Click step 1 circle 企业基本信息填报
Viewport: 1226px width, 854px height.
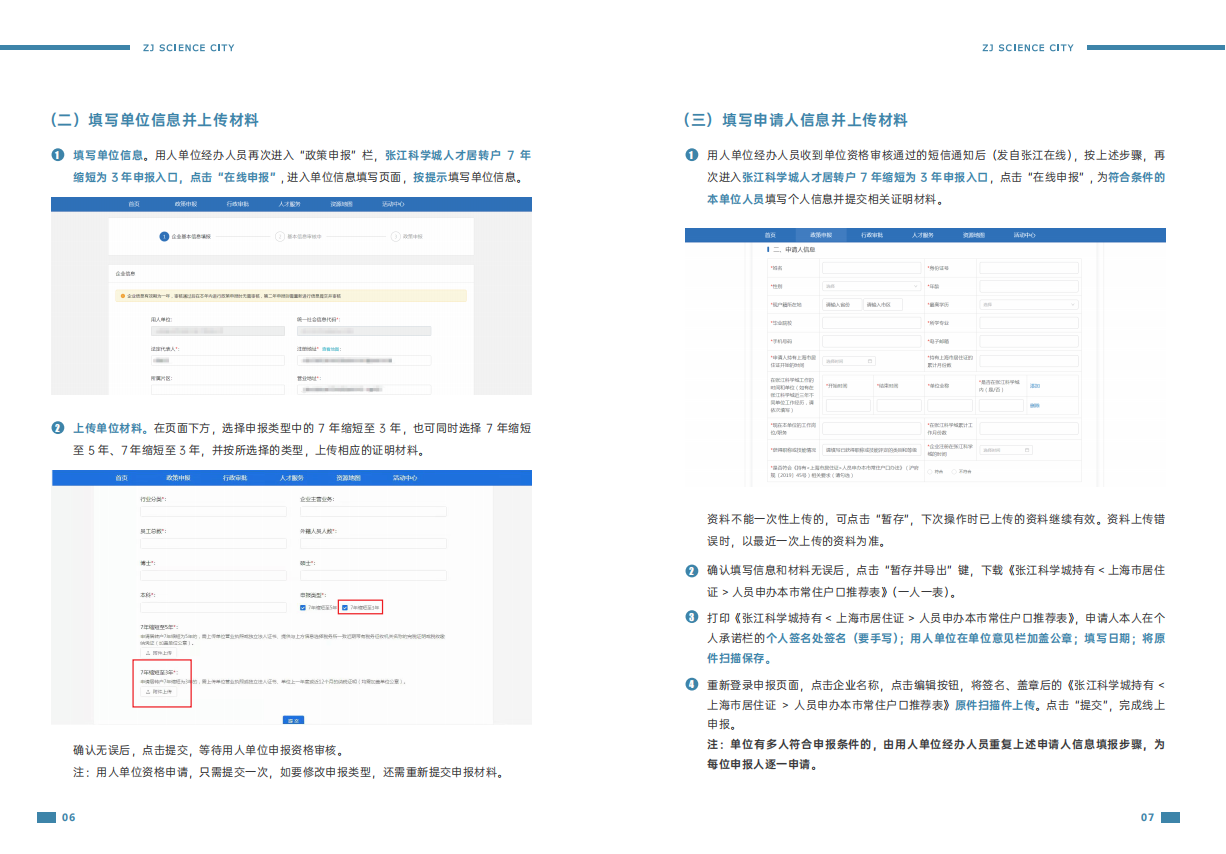(164, 237)
